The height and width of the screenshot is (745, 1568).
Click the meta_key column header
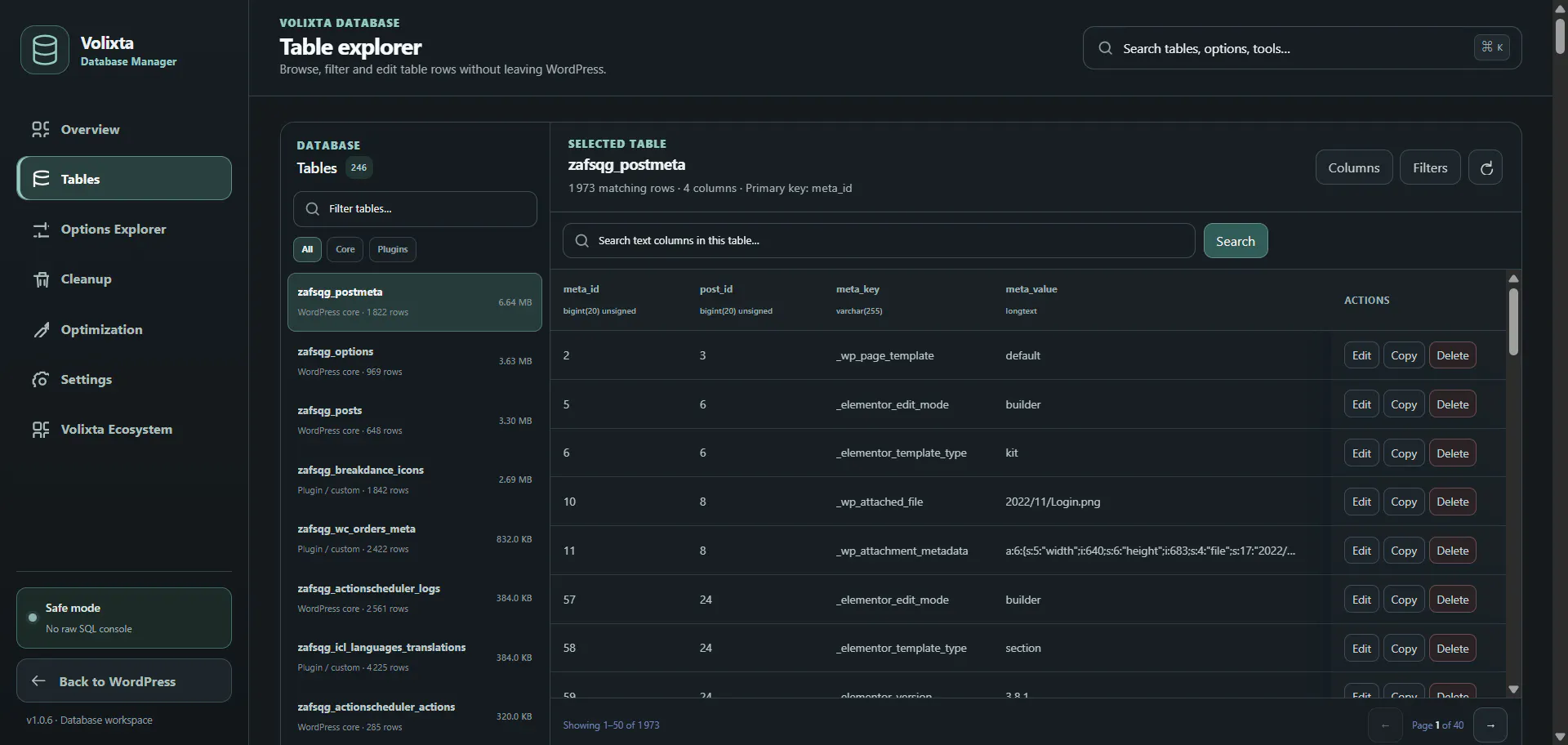tap(857, 289)
